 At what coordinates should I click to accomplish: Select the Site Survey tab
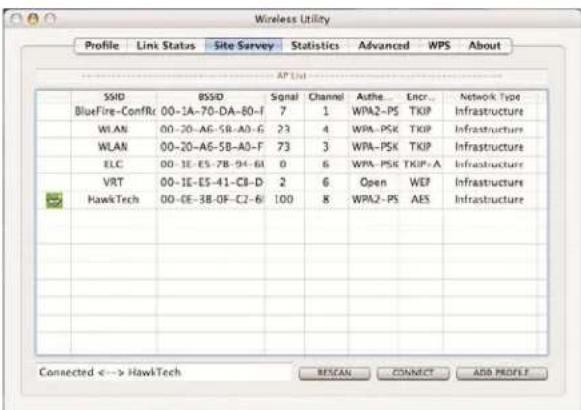coord(243,46)
